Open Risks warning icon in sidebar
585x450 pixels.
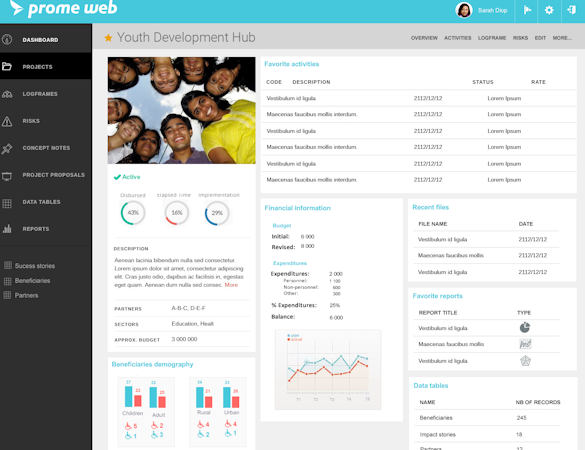(7, 121)
